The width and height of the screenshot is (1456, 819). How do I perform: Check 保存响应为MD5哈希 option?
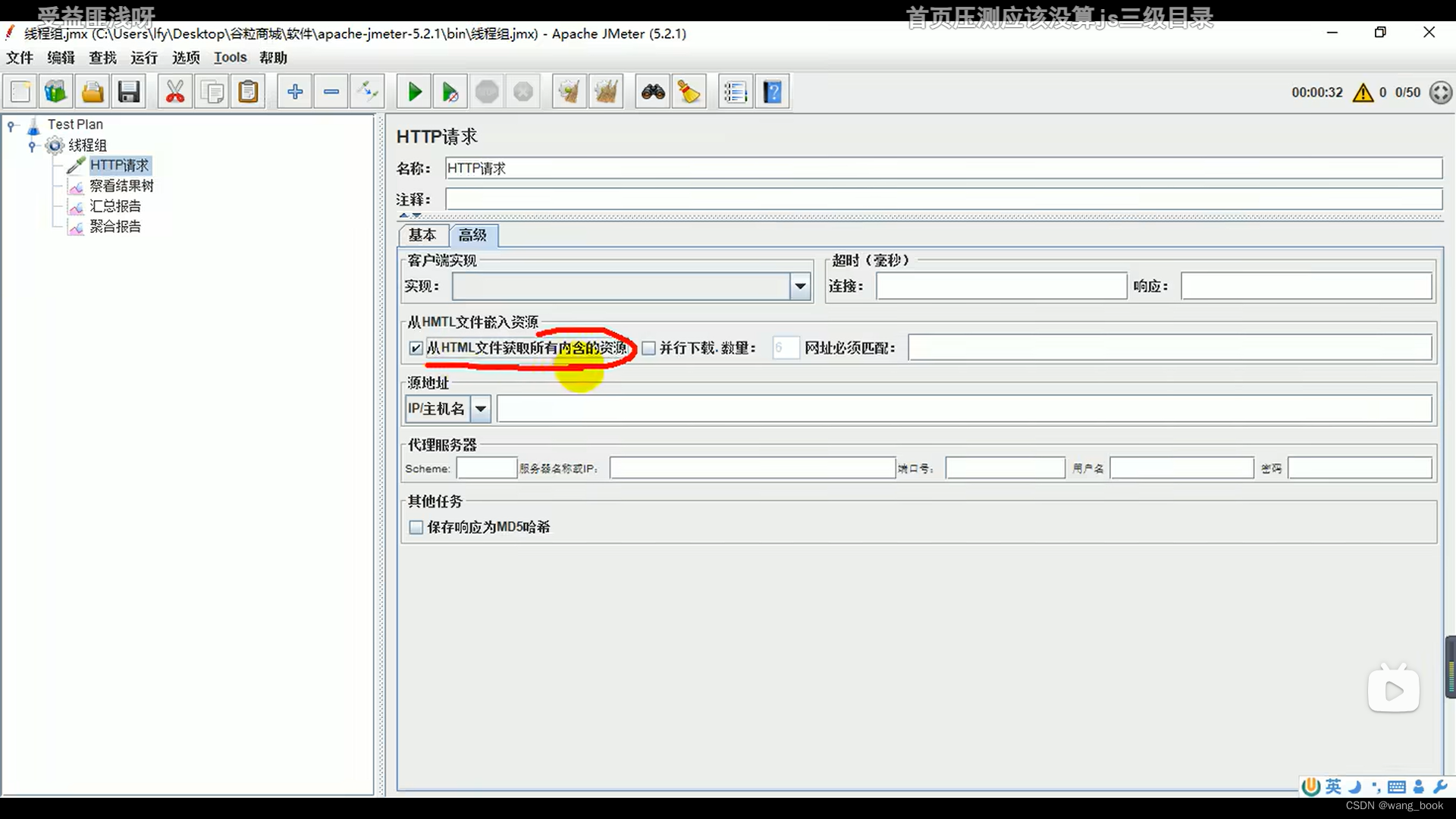416,527
